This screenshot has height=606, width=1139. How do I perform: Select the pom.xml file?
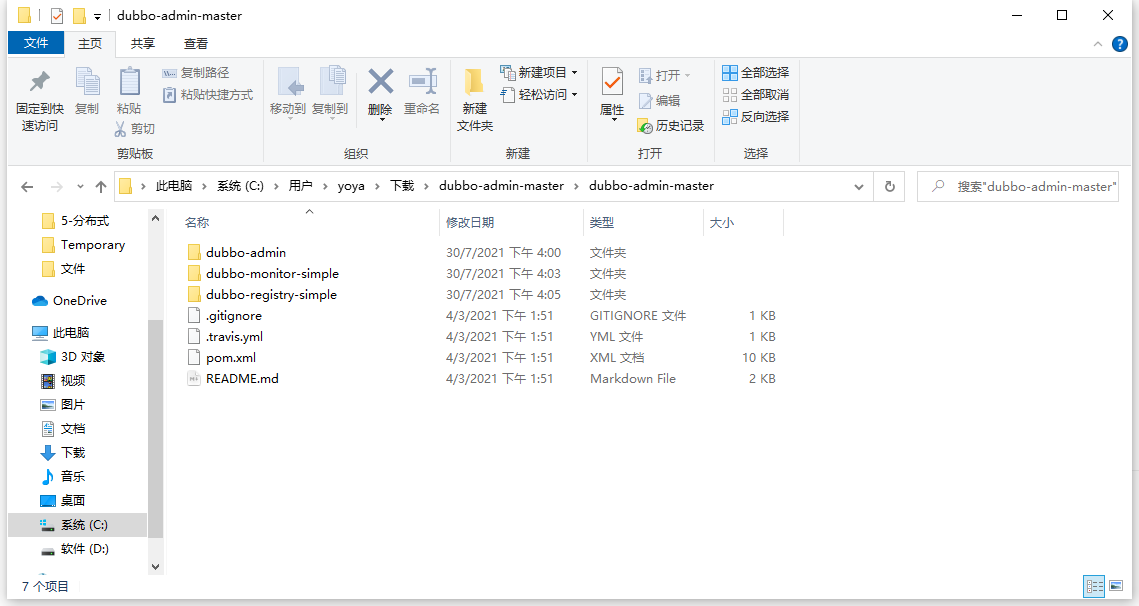(x=230, y=357)
